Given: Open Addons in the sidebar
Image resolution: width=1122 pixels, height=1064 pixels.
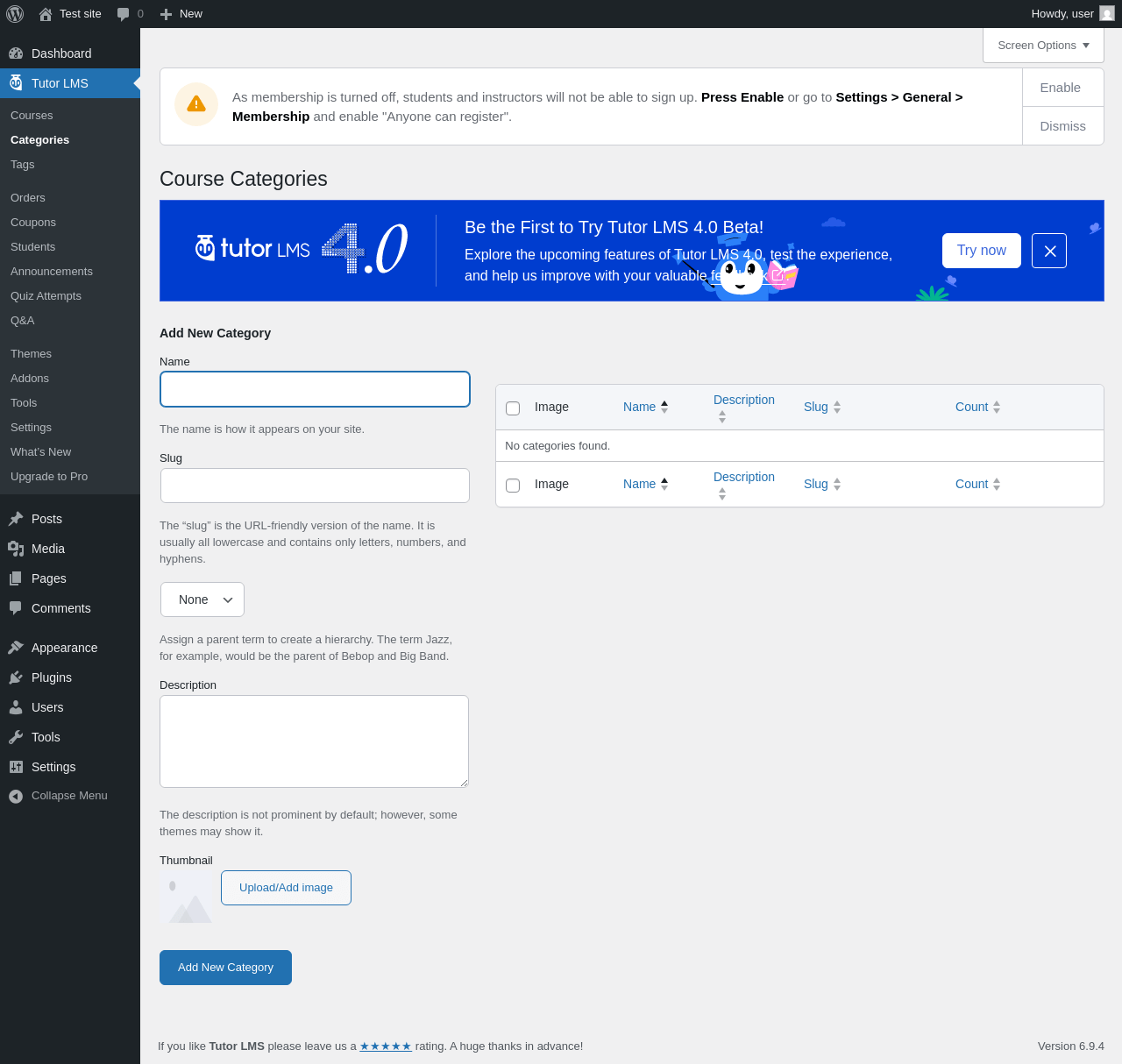Looking at the screenshot, I should click(30, 379).
